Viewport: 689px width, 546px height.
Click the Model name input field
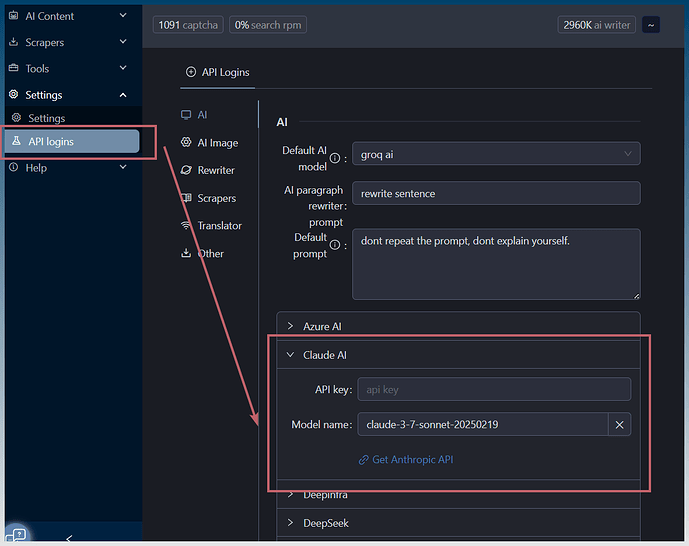coord(482,424)
